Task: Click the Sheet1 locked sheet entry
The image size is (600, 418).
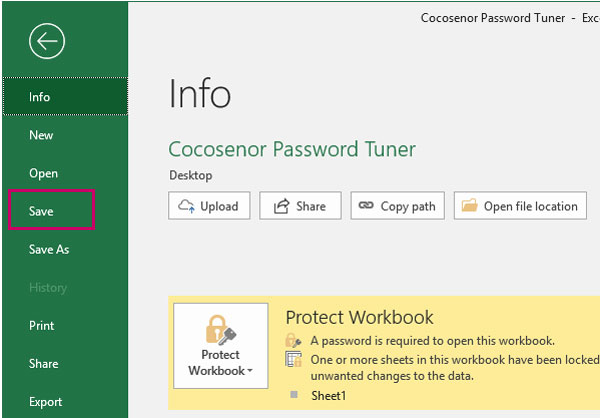Action: click(x=328, y=395)
